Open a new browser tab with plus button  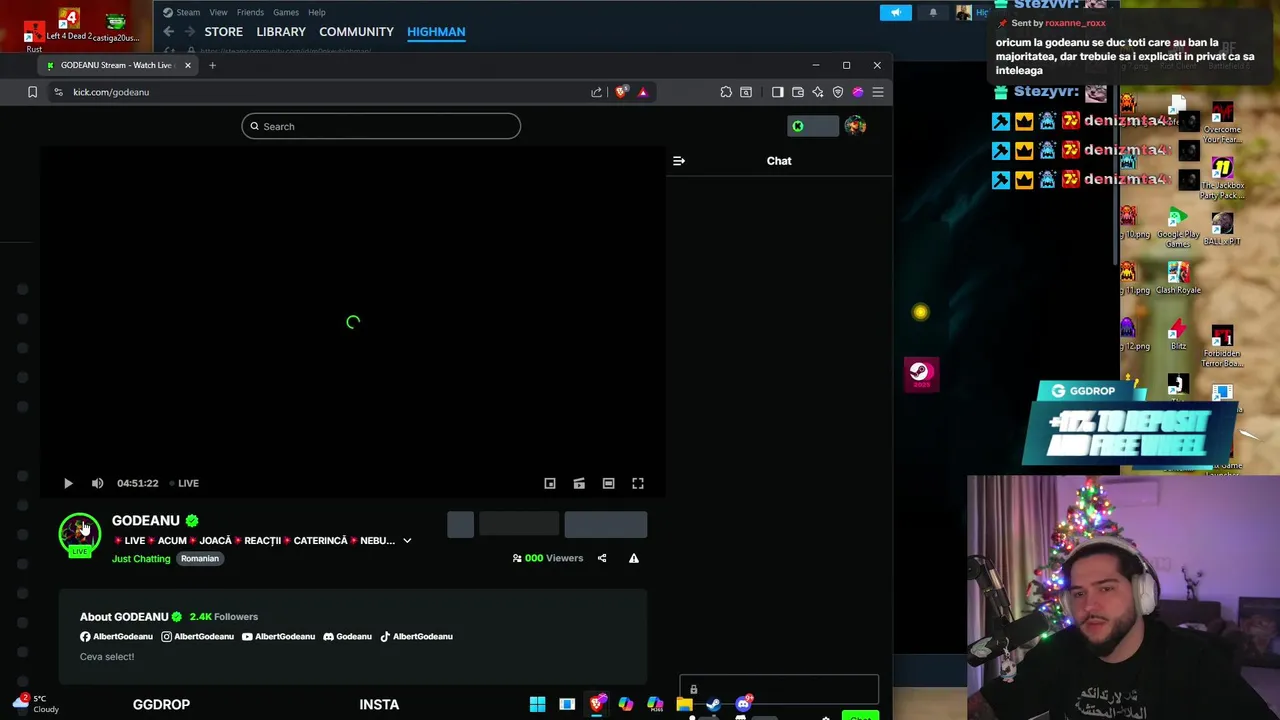click(x=212, y=65)
